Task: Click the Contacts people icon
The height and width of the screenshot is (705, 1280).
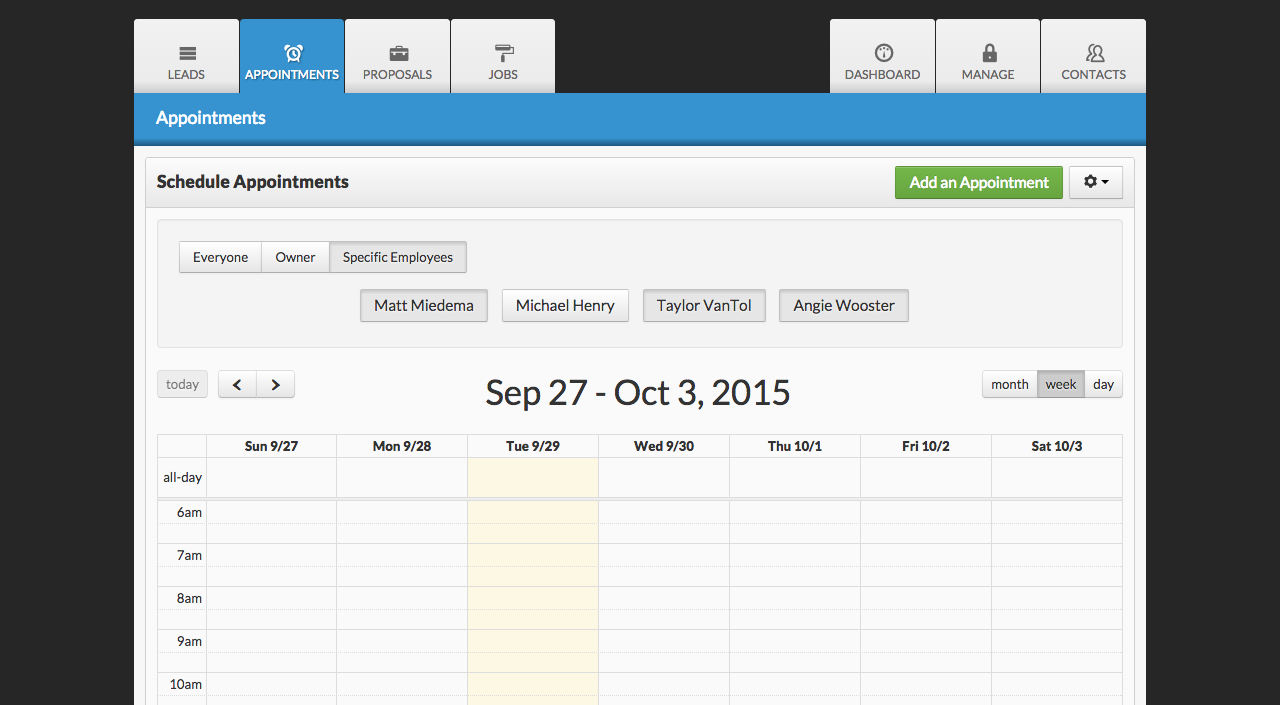Action: pos(1094,53)
